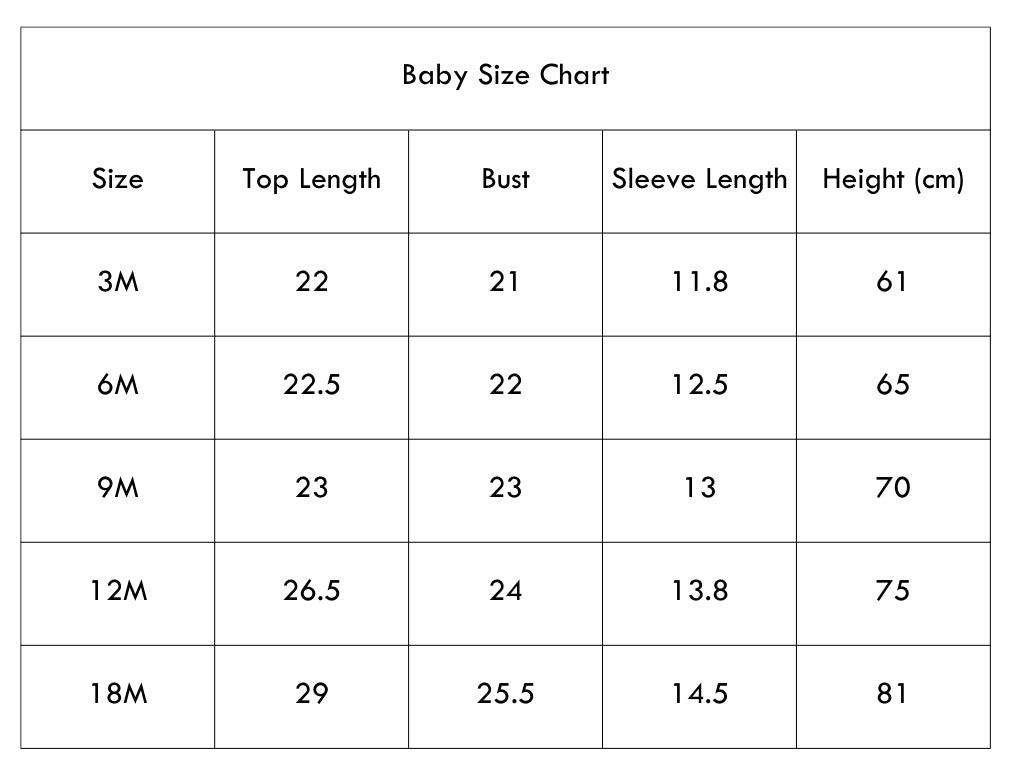The width and height of the screenshot is (1024, 768).
Task: Select the 22.5 top length cell
Action: pos(312,384)
